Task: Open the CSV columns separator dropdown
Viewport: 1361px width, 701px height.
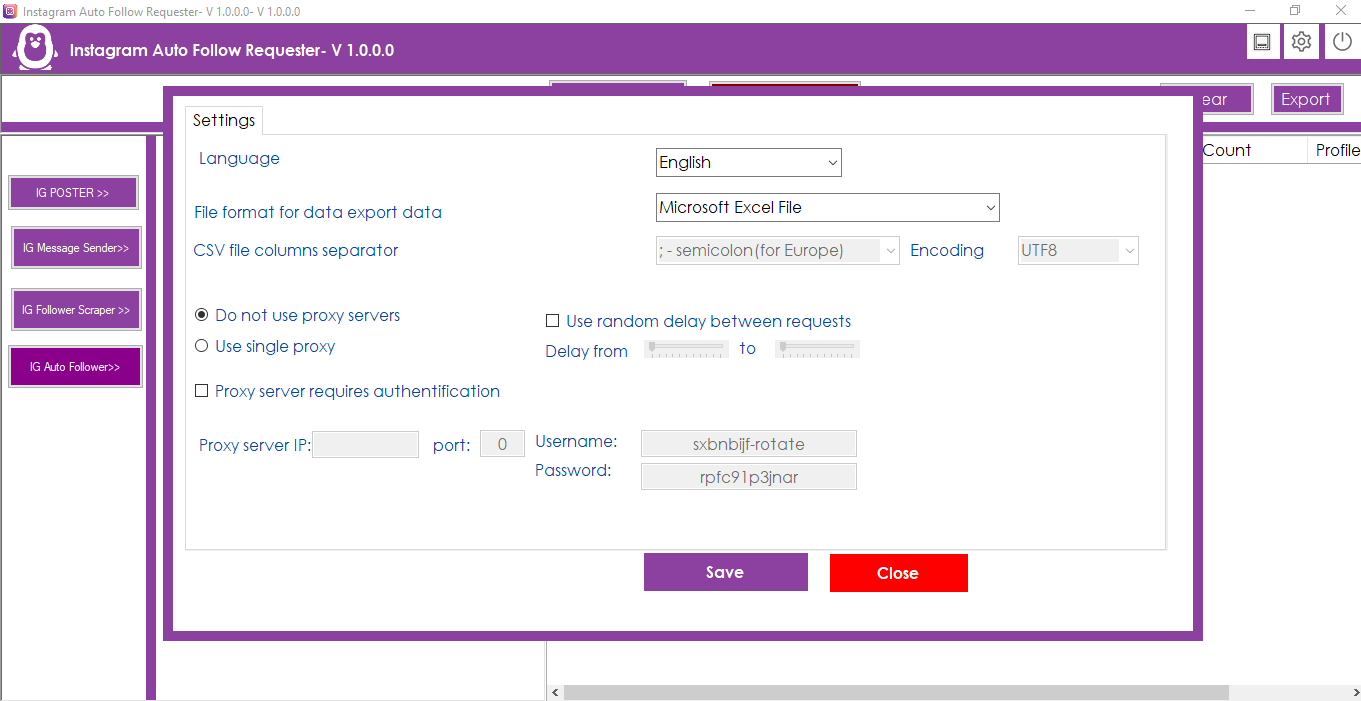Action: point(778,251)
